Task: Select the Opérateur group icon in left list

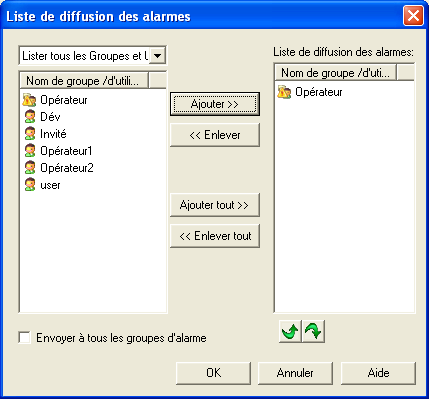Action: click(x=29, y=100)
